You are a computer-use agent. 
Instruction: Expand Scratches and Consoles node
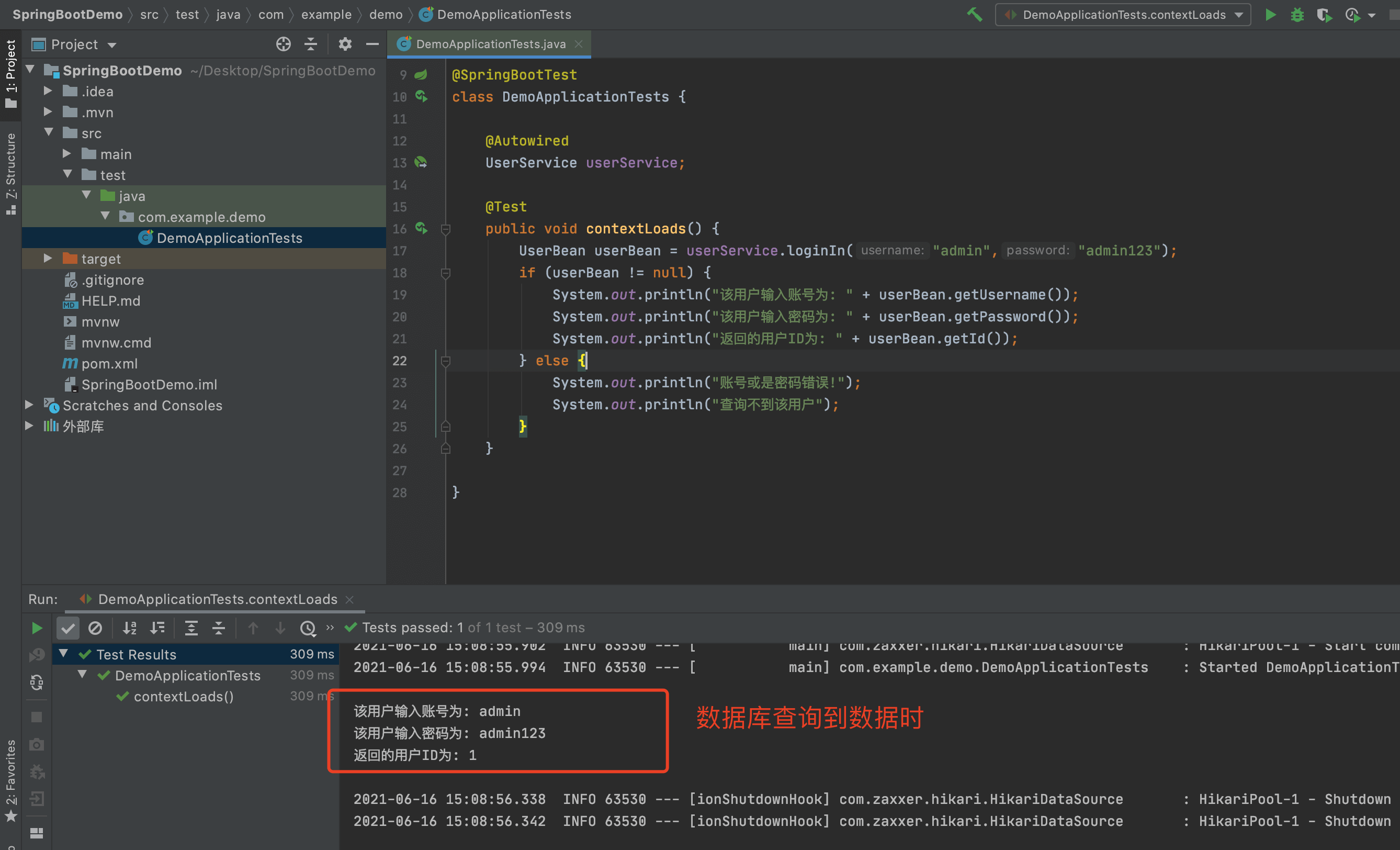pos(29,405)
